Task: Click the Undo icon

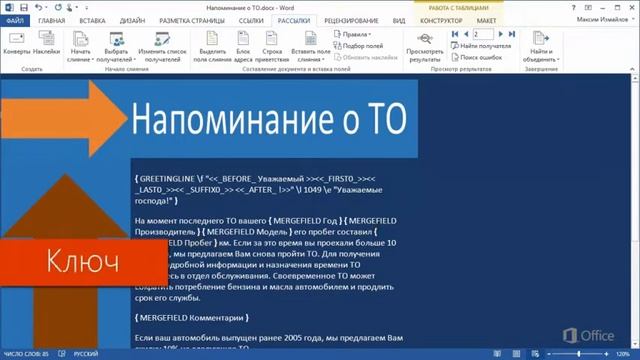Action: (38, 7)
